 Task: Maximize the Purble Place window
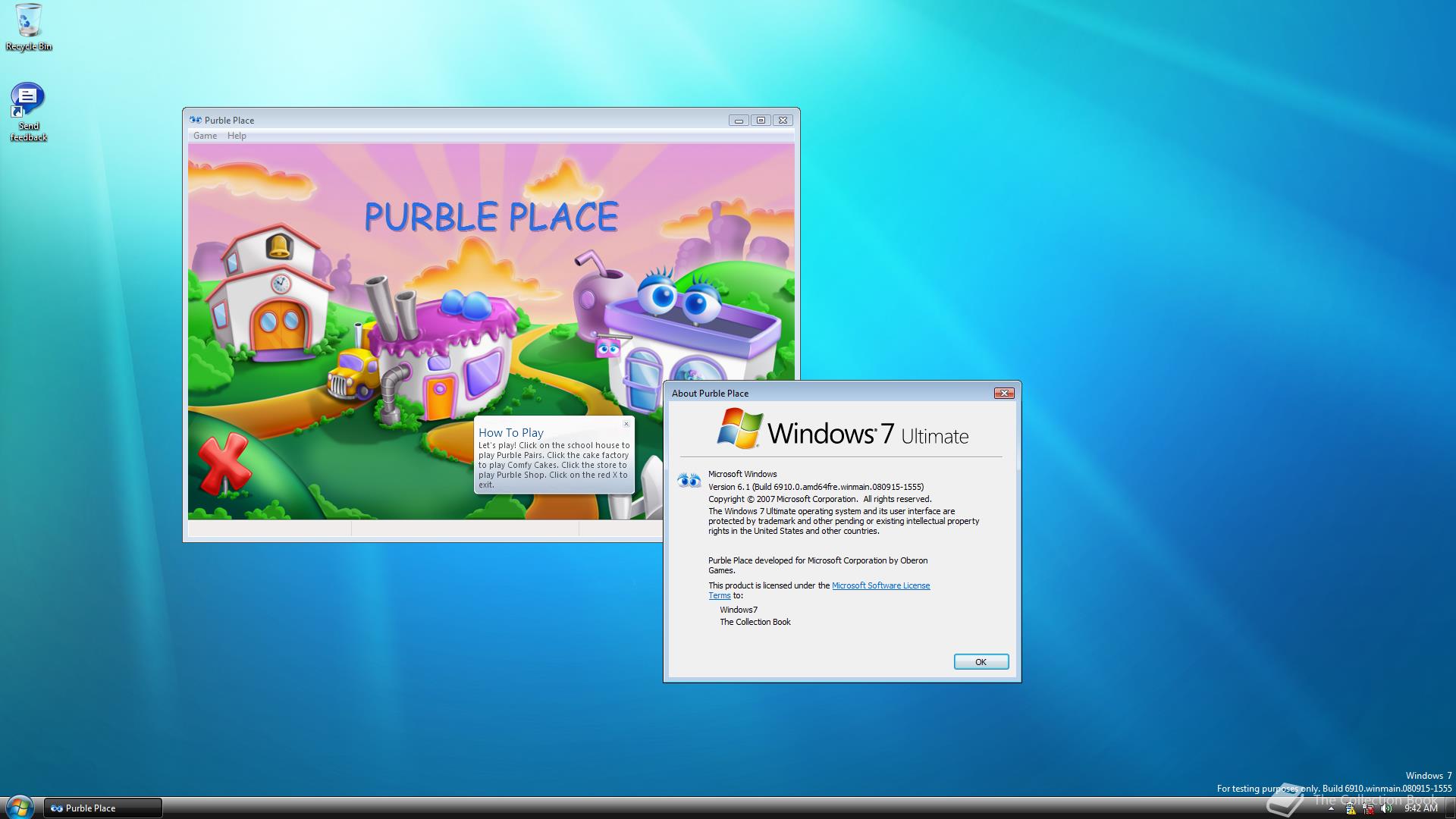pyautogui.click(x=761, y=120)
